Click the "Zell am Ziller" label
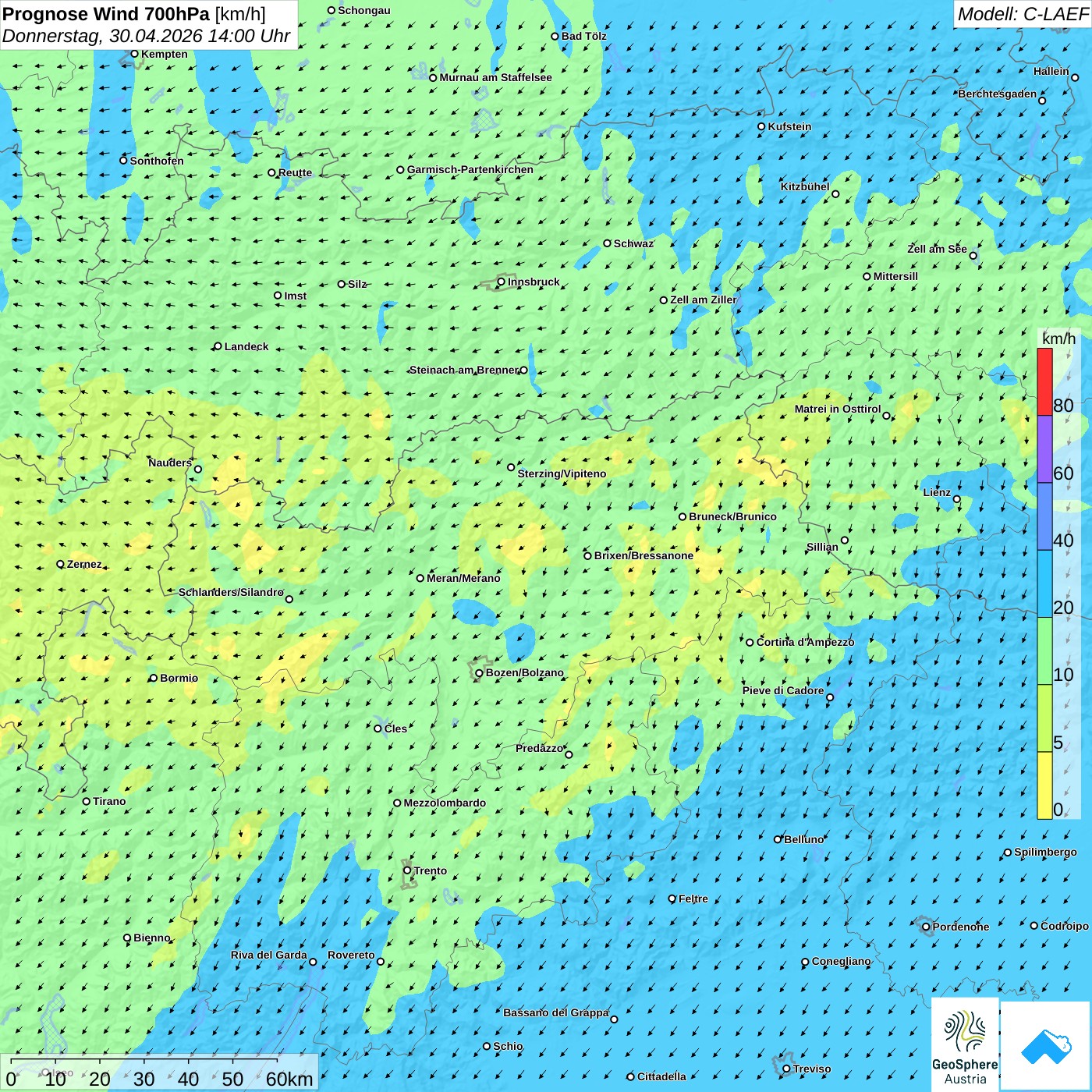Screen dimensions: 1092x1092 pyautogui.click(x=704, y=300)
